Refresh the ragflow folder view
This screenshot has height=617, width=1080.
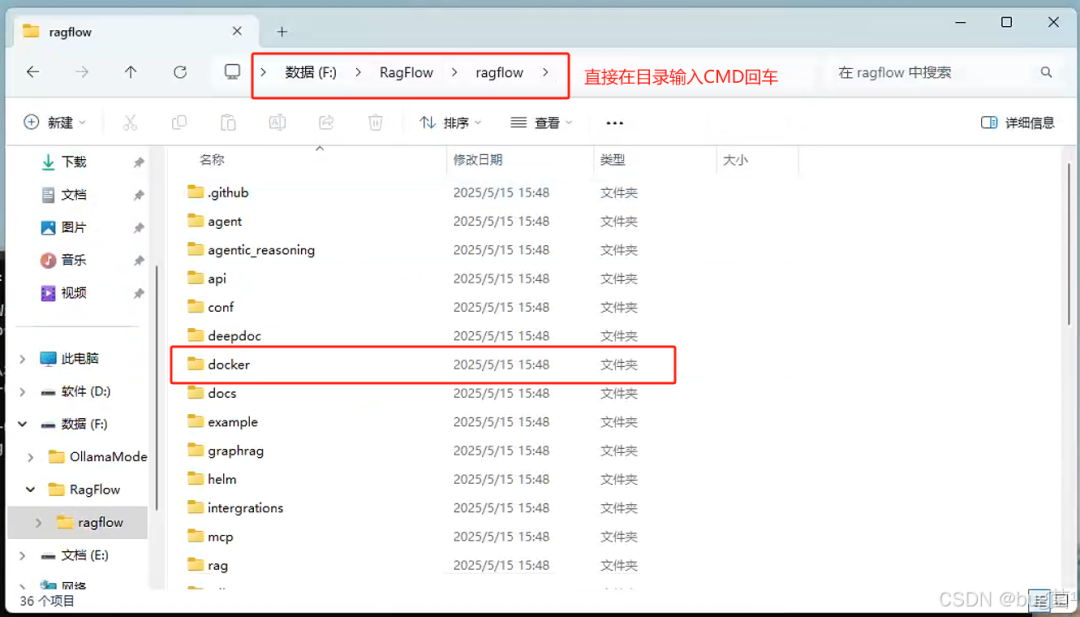point(180,72)
